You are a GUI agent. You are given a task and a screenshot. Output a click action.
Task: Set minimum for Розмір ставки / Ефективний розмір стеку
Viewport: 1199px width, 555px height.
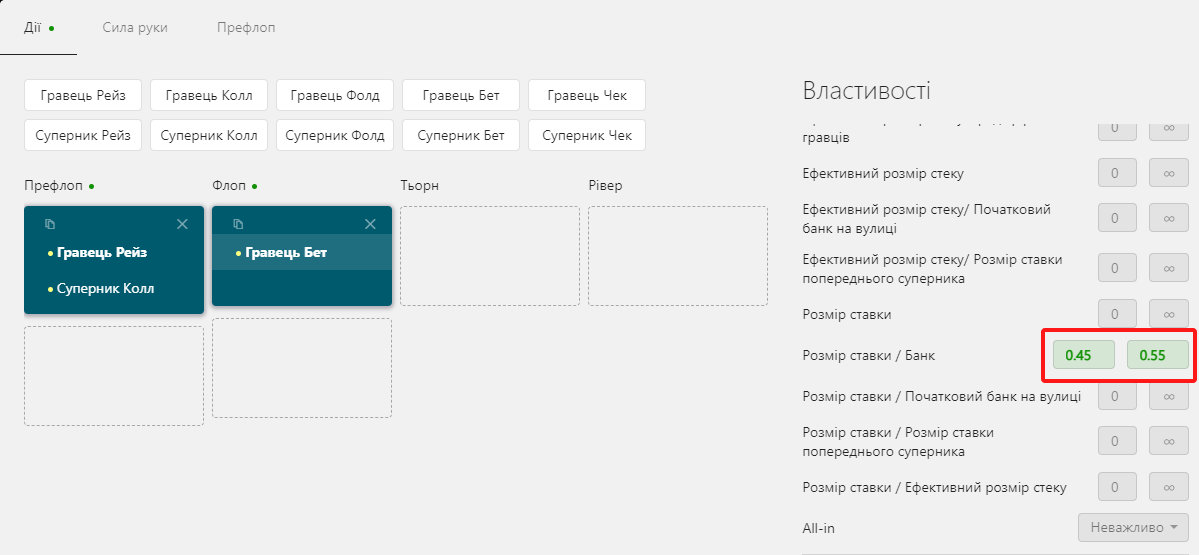[x=1117, y=487]
